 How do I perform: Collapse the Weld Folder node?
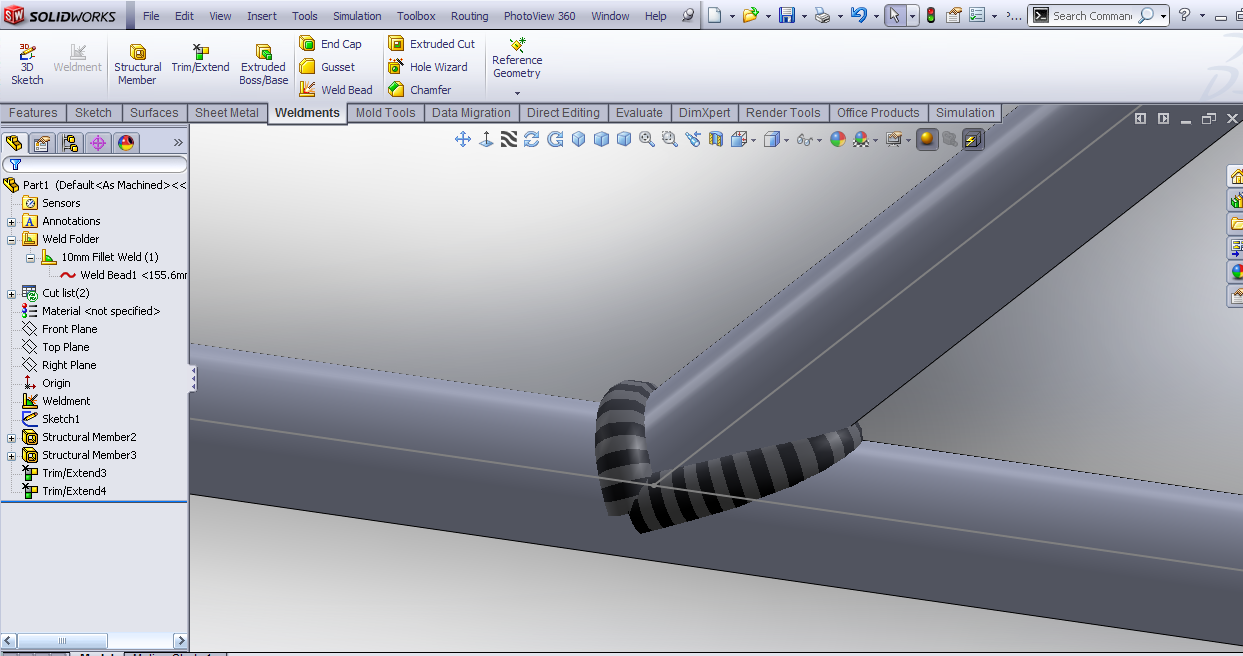click(x=12, y=240)
